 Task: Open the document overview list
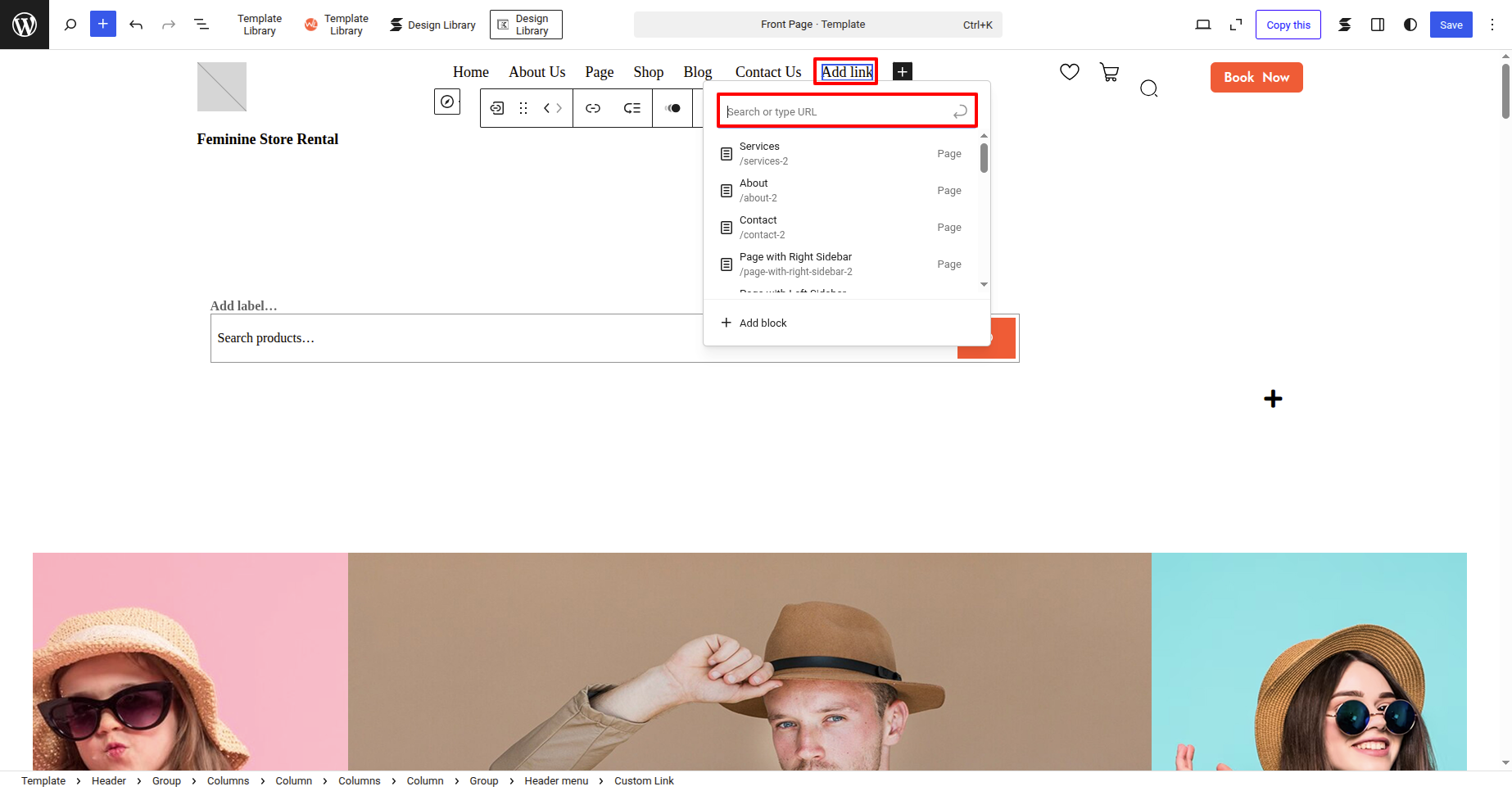201,25
